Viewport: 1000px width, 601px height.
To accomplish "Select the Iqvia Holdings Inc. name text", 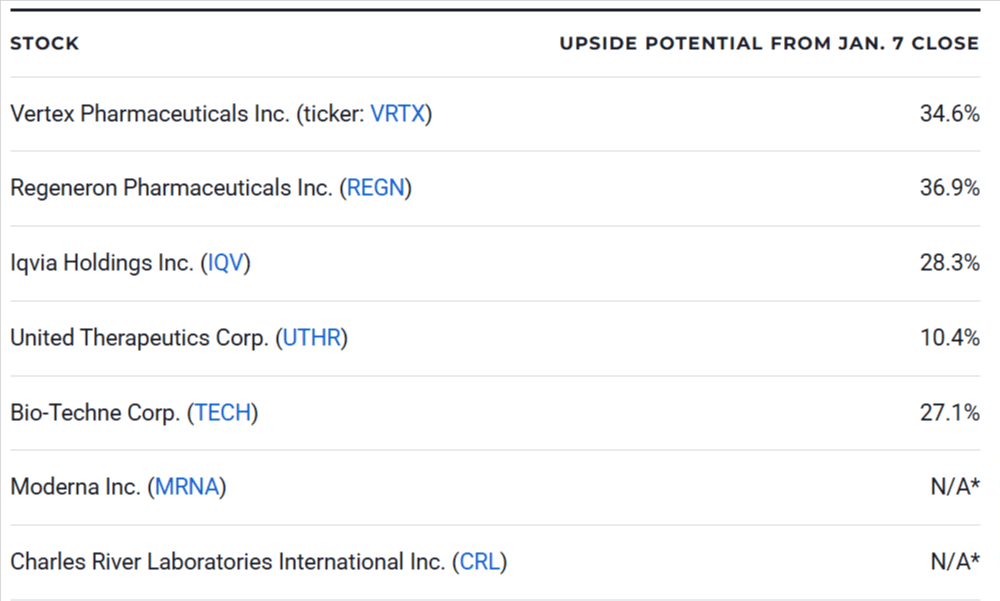I will coord(102,263).
